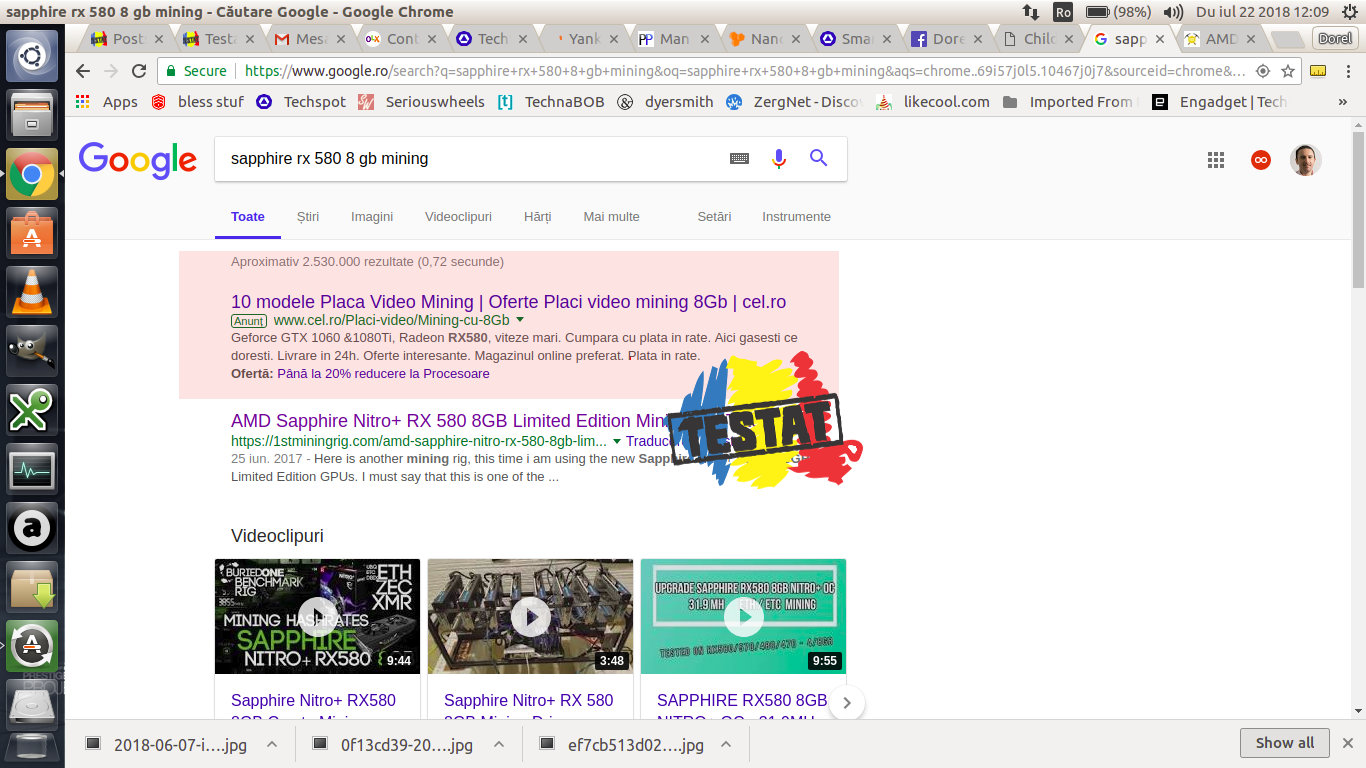Open dropdown arrow next to 1stminingrig URL
This screenshot has height=768, width=1366.
(x=617, y=441)
